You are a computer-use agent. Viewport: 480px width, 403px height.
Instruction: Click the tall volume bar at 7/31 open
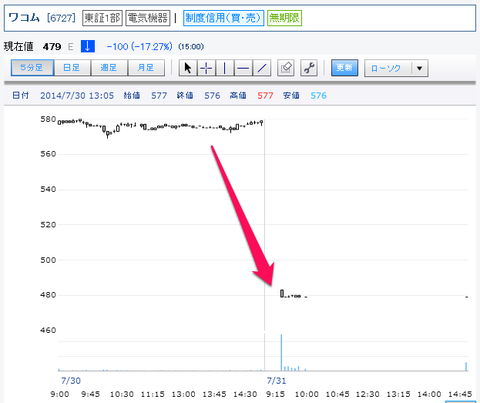[281, 352]
